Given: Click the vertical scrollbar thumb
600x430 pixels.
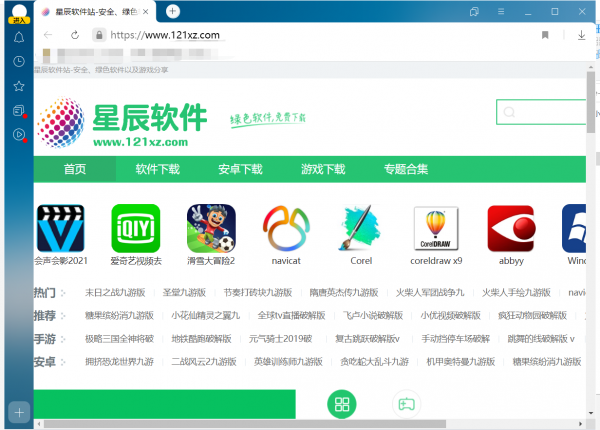Looking at the screenshot, I should tap(591, 103).
